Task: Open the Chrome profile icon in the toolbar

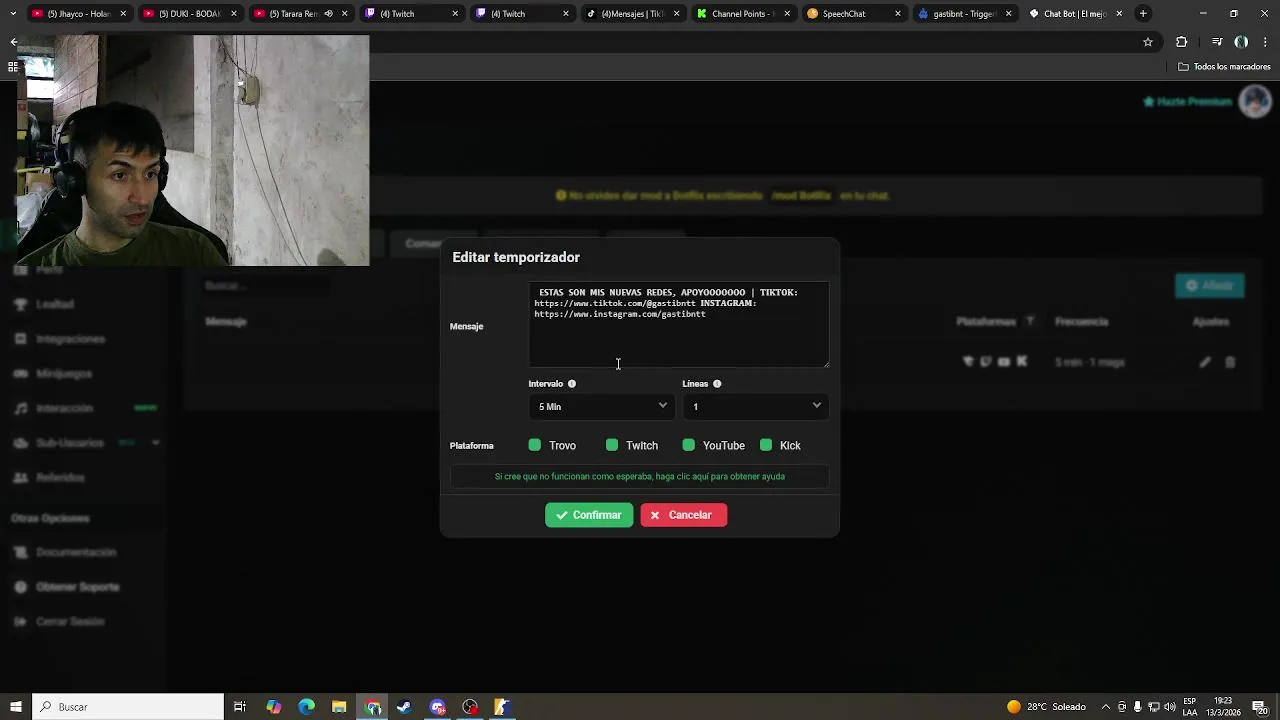Action: [1241, 42]
